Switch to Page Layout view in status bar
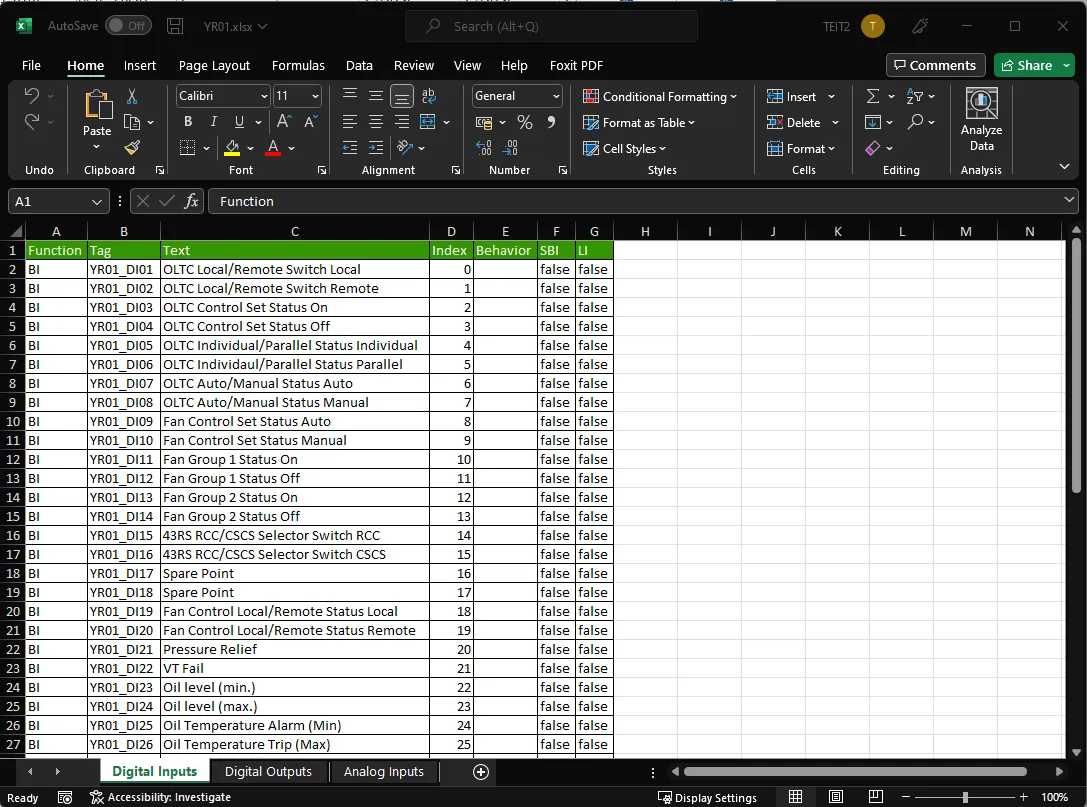1087x807 pixels. pos(835,797)
